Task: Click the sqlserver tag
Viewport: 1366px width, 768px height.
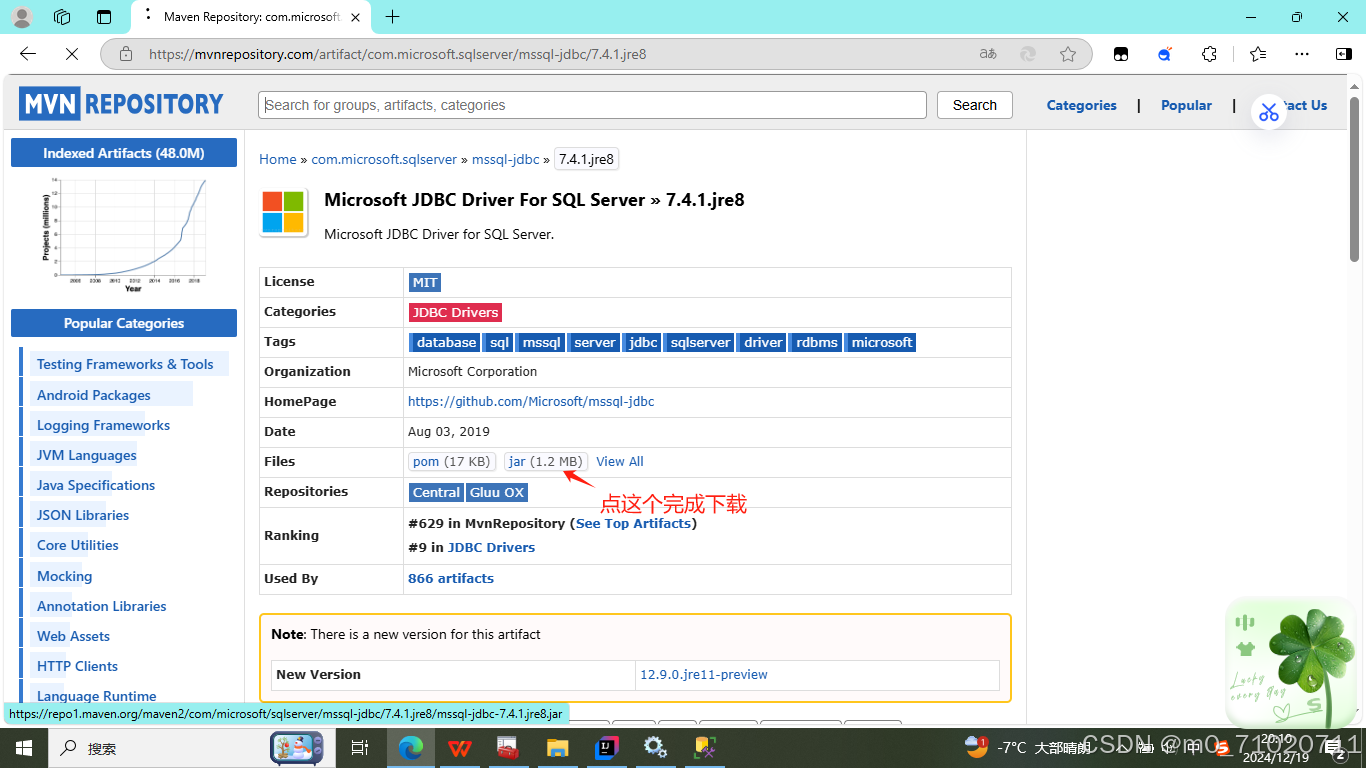Action: point(700,342)
